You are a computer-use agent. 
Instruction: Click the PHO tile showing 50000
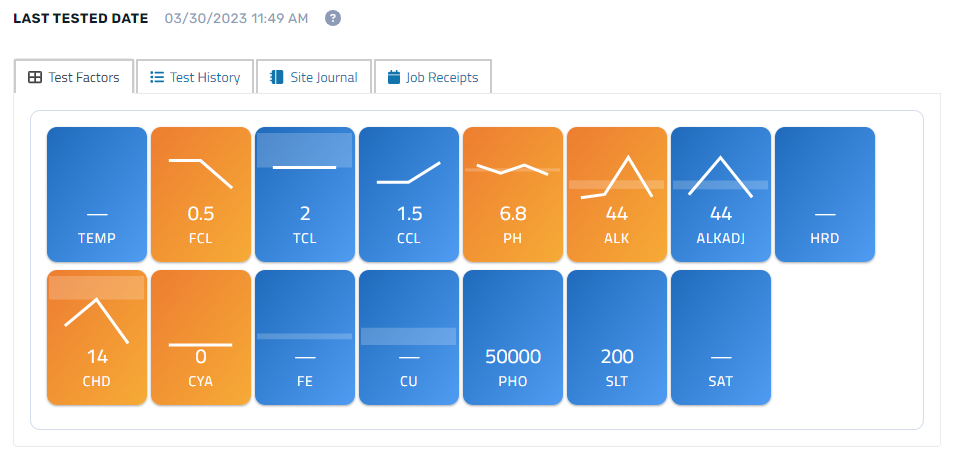[x=513, y=338]
